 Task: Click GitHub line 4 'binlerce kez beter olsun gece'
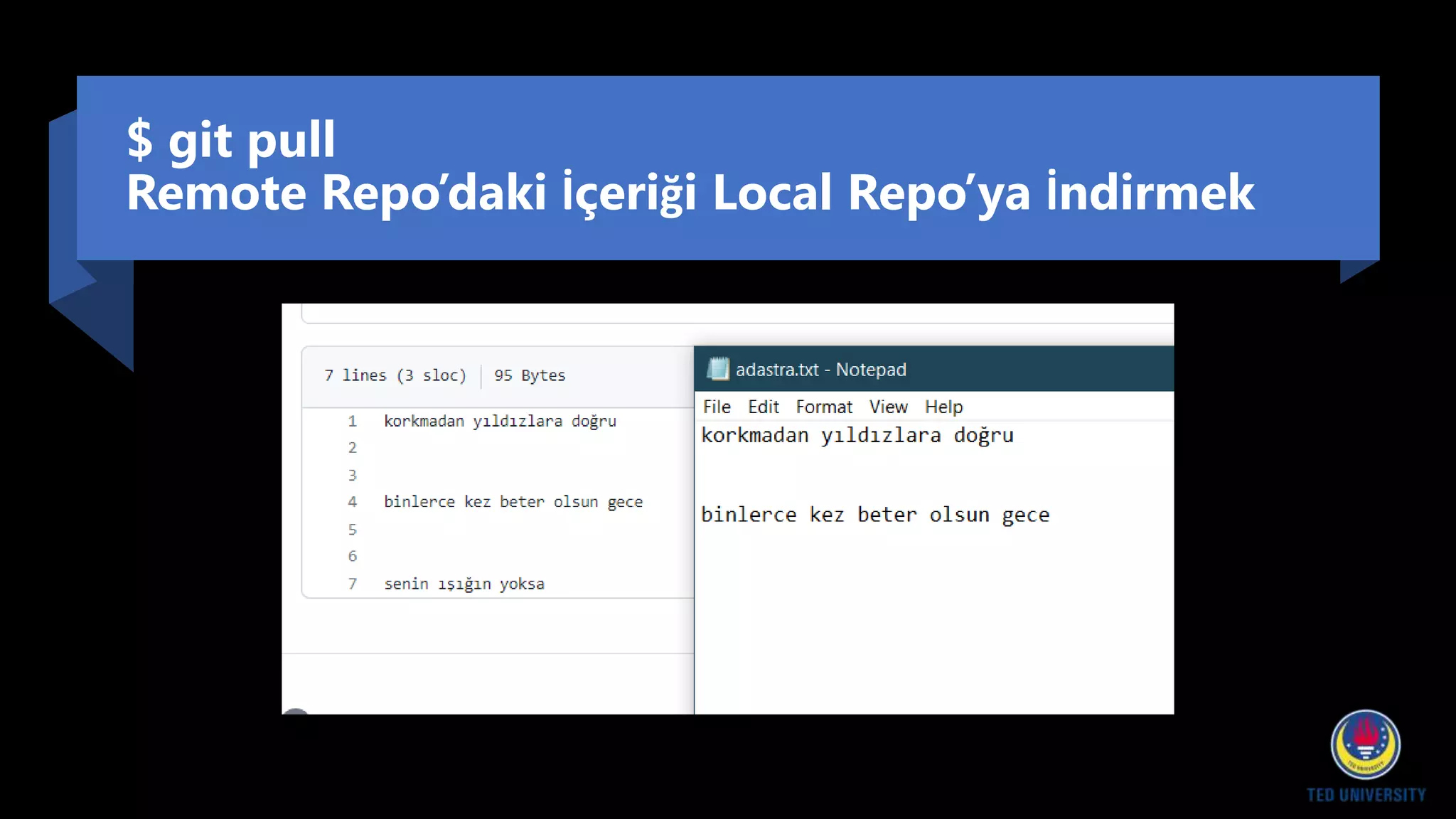pyautogui.click(x=513, y=502)
